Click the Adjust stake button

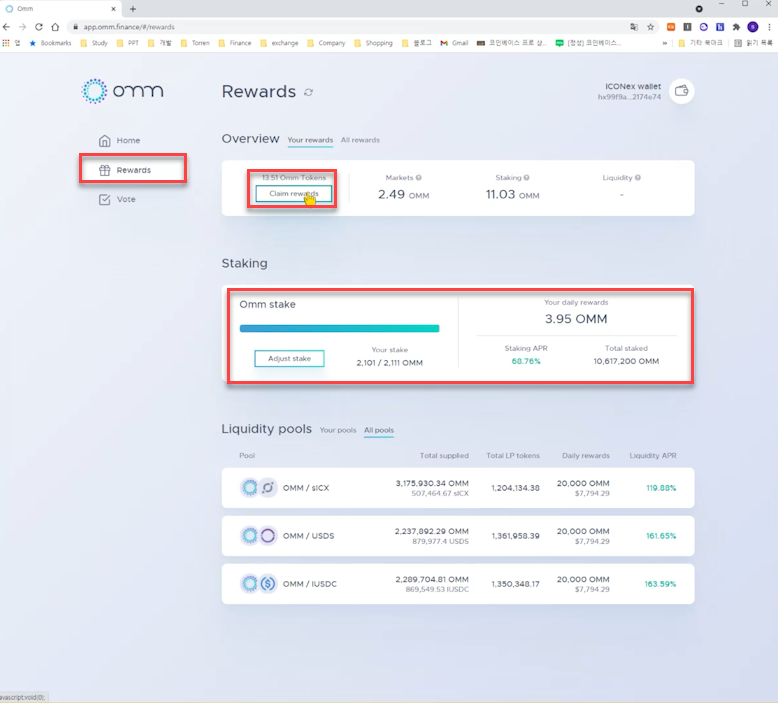coord(289,358)
